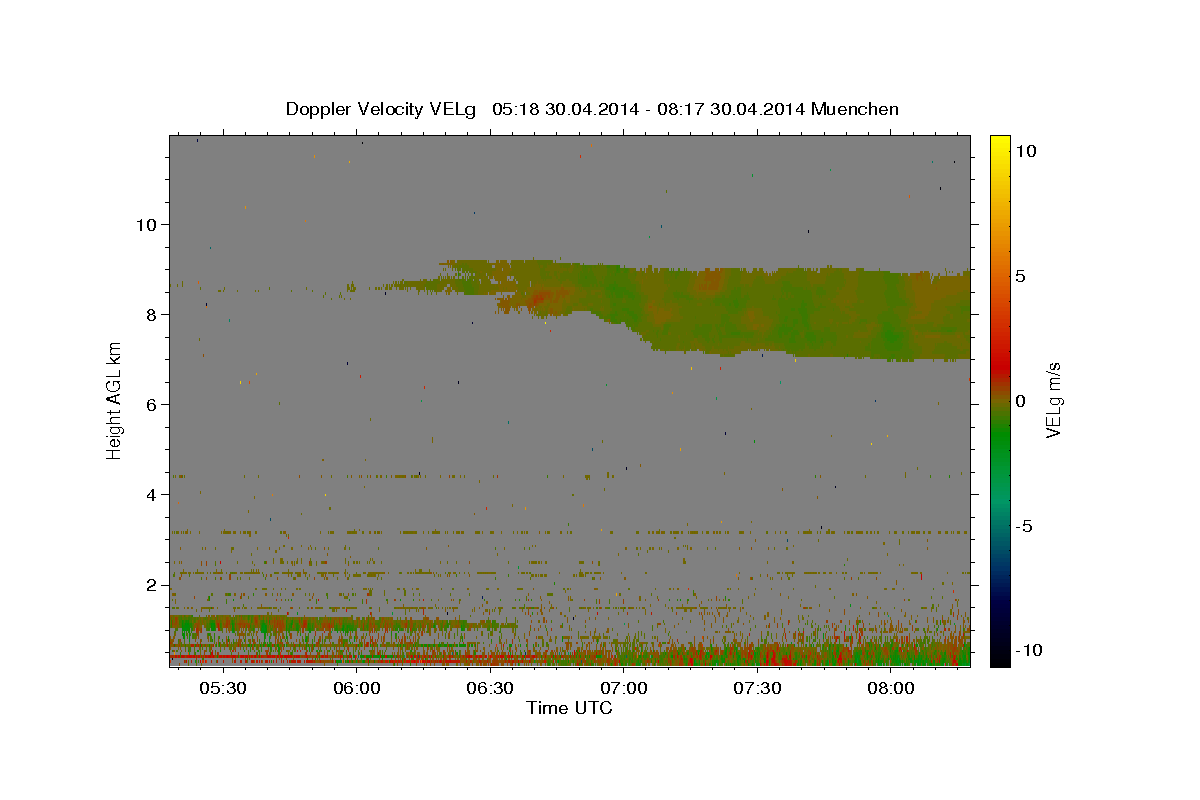
Task: Click the plot title 'Doppler Velocity VELg'
Action: (381, 109)
